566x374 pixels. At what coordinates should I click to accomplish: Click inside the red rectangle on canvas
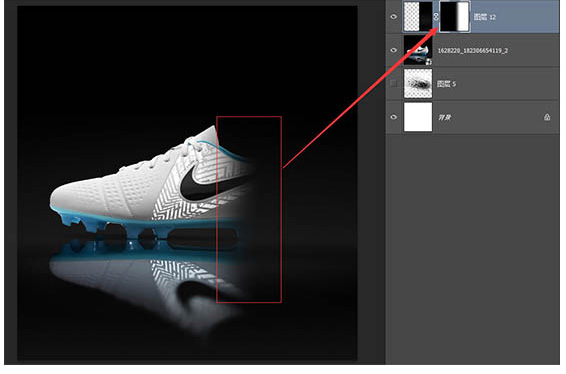point(249,209)
